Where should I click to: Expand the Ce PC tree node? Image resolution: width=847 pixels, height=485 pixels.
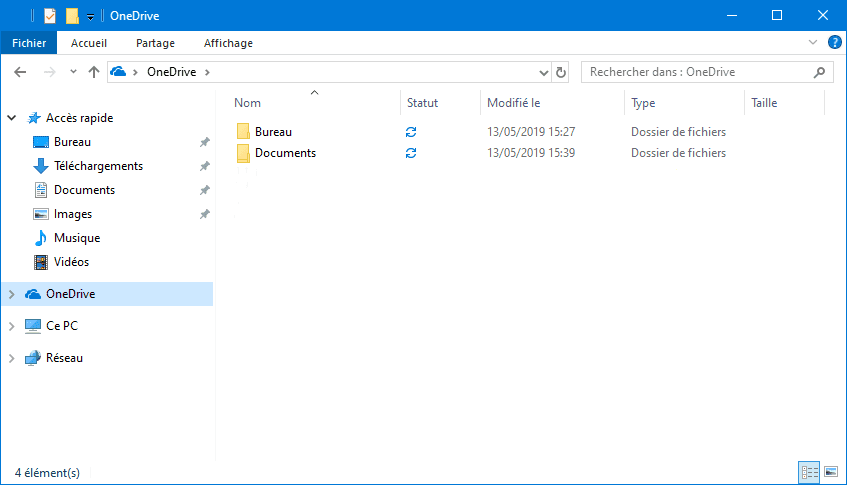12,326
